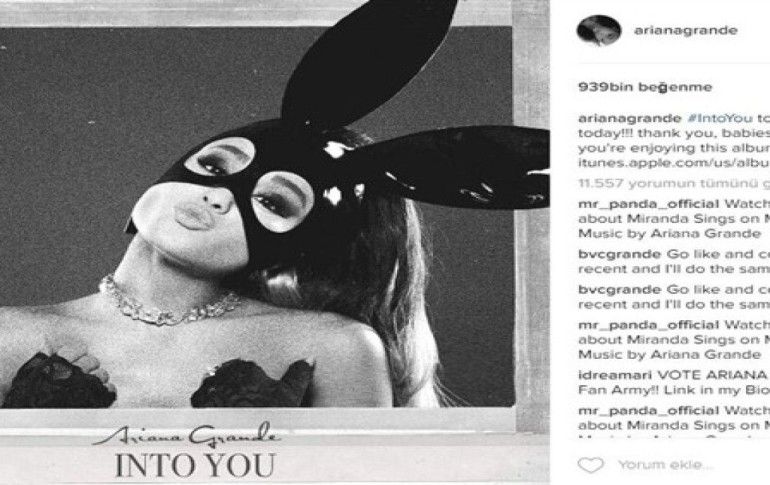This screenshot has width=770, height=485.
Task: Click the Into You album cover photo
Action: click(x=275, y=242)
